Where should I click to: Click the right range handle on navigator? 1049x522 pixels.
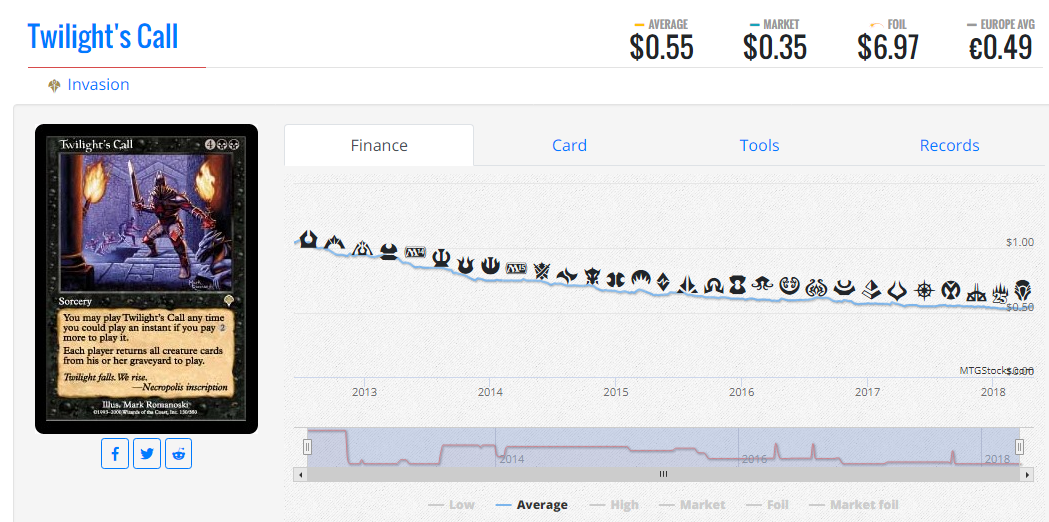(x=1020, y=446)
